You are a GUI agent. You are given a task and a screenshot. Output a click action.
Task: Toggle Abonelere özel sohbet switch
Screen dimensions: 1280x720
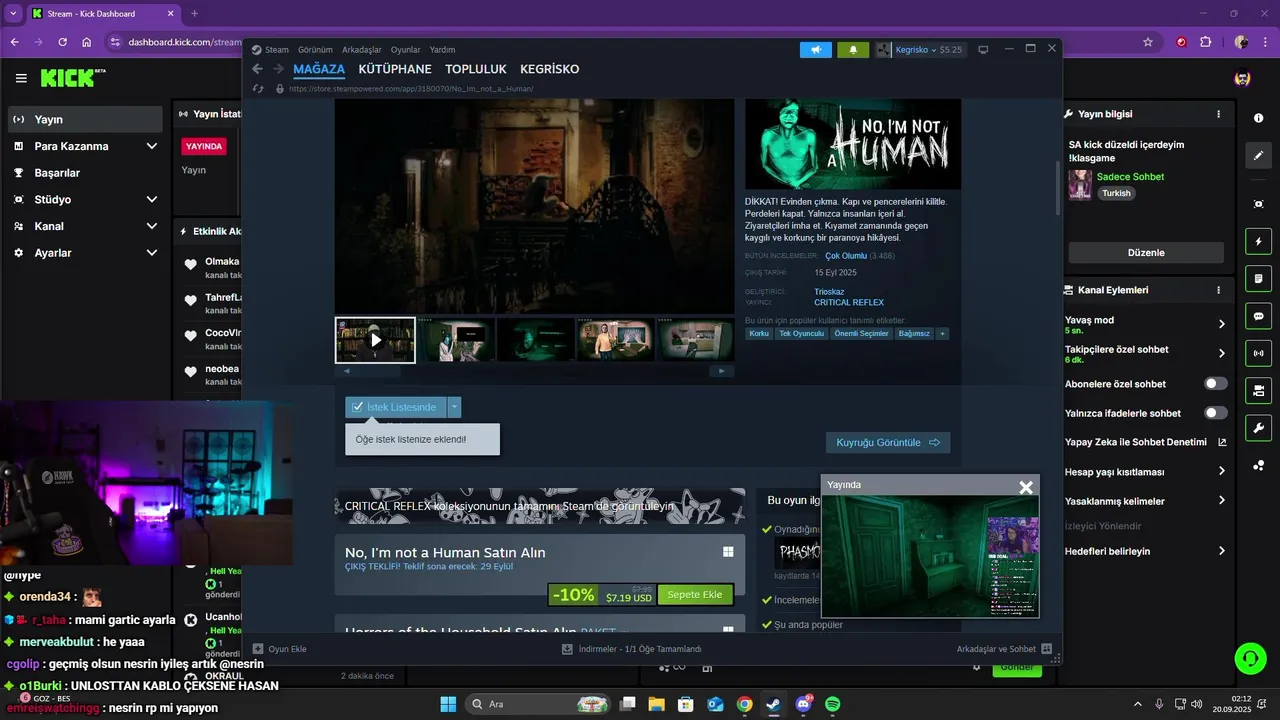click(x=1216, y=384)
